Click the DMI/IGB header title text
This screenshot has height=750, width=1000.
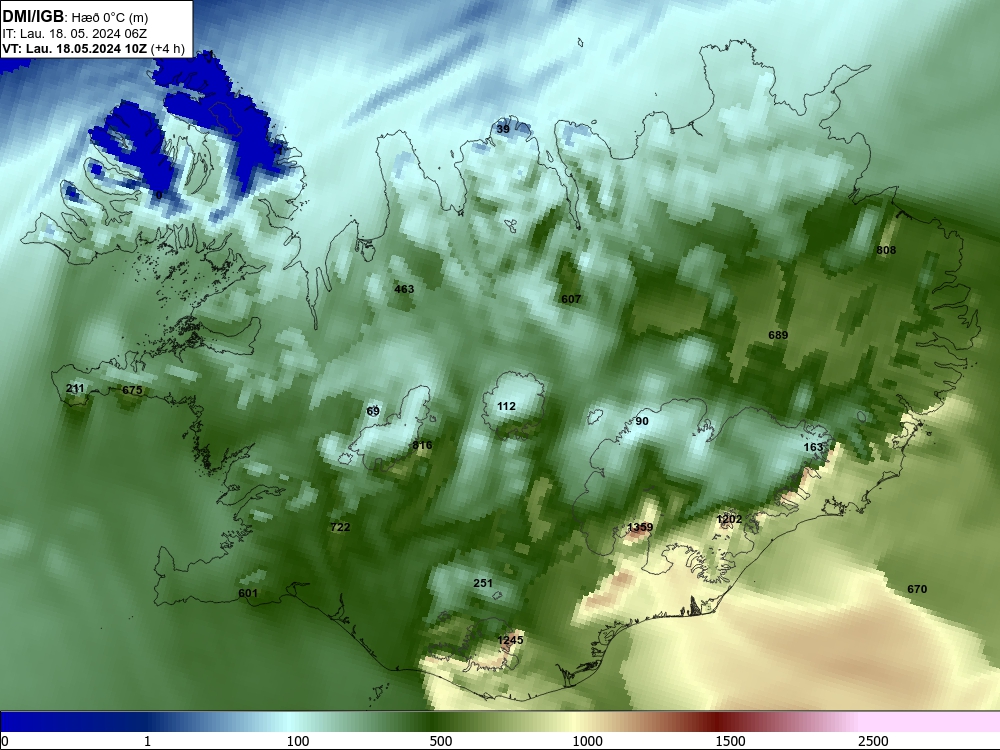pos(33,17)
